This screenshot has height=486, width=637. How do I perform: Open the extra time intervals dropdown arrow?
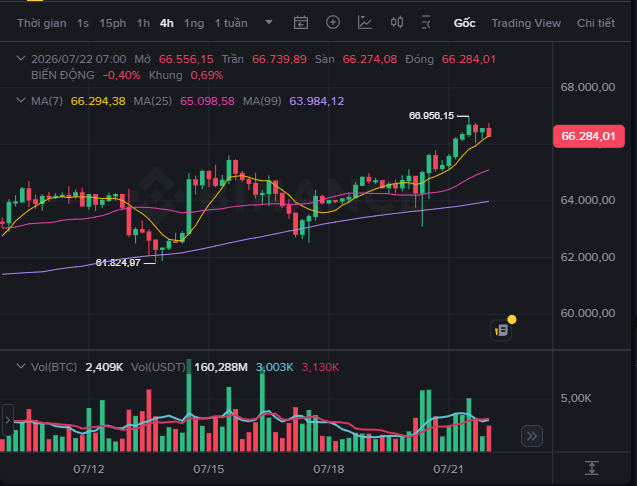point(269,22)
